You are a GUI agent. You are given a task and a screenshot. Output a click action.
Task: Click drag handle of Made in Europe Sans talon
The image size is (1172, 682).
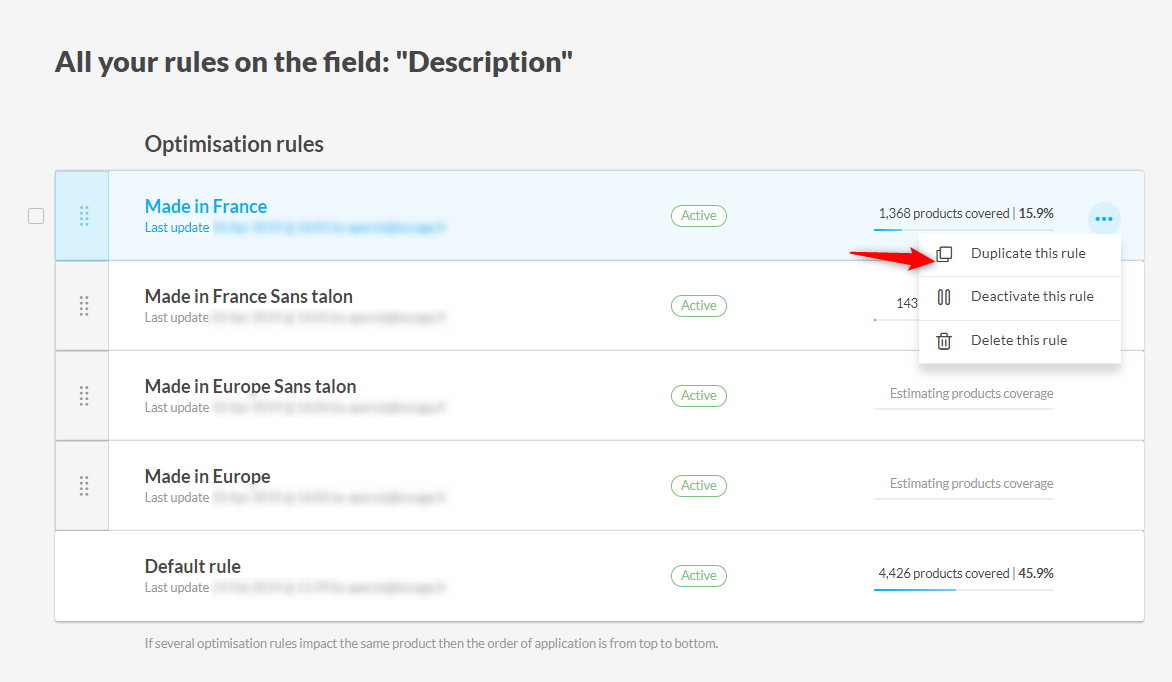tap(83, 396)
